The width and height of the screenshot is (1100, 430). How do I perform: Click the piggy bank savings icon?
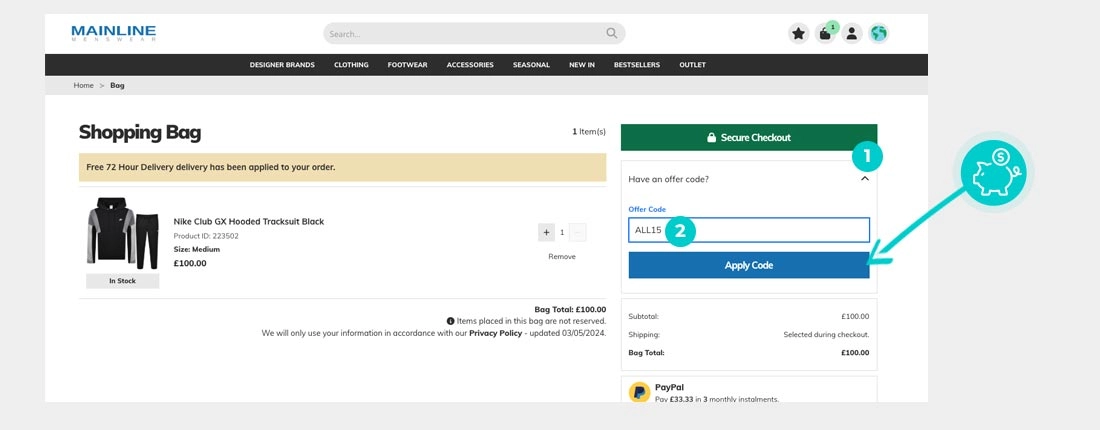point(993,171)
